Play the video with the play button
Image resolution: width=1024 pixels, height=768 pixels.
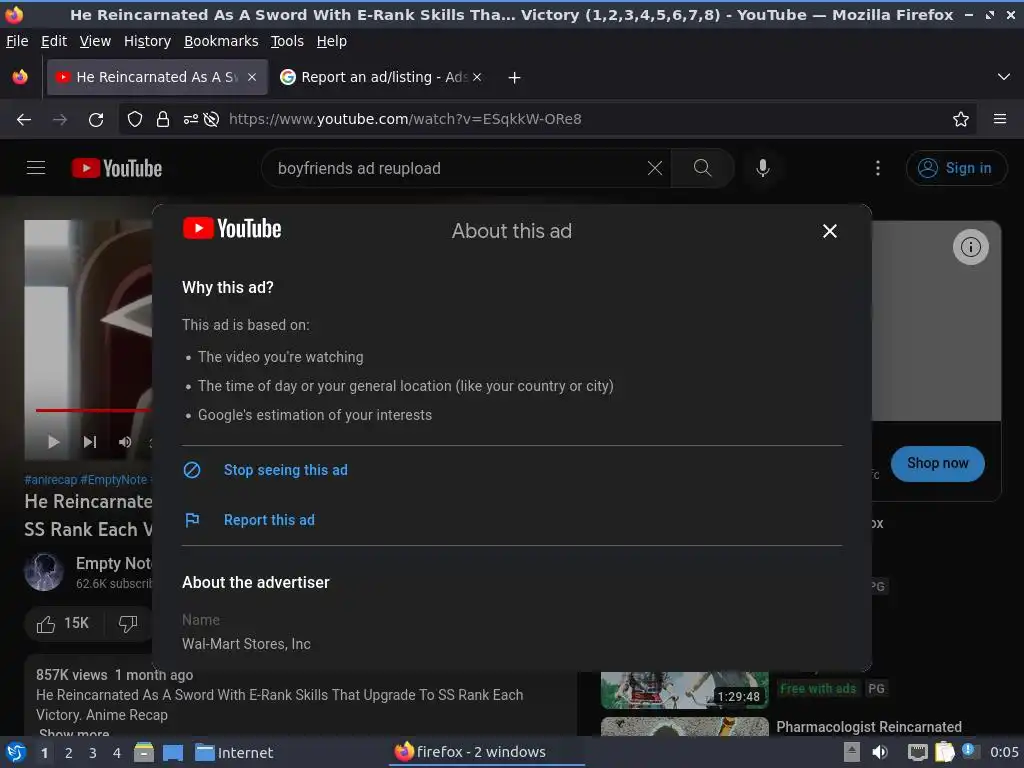tap(54, 442)
